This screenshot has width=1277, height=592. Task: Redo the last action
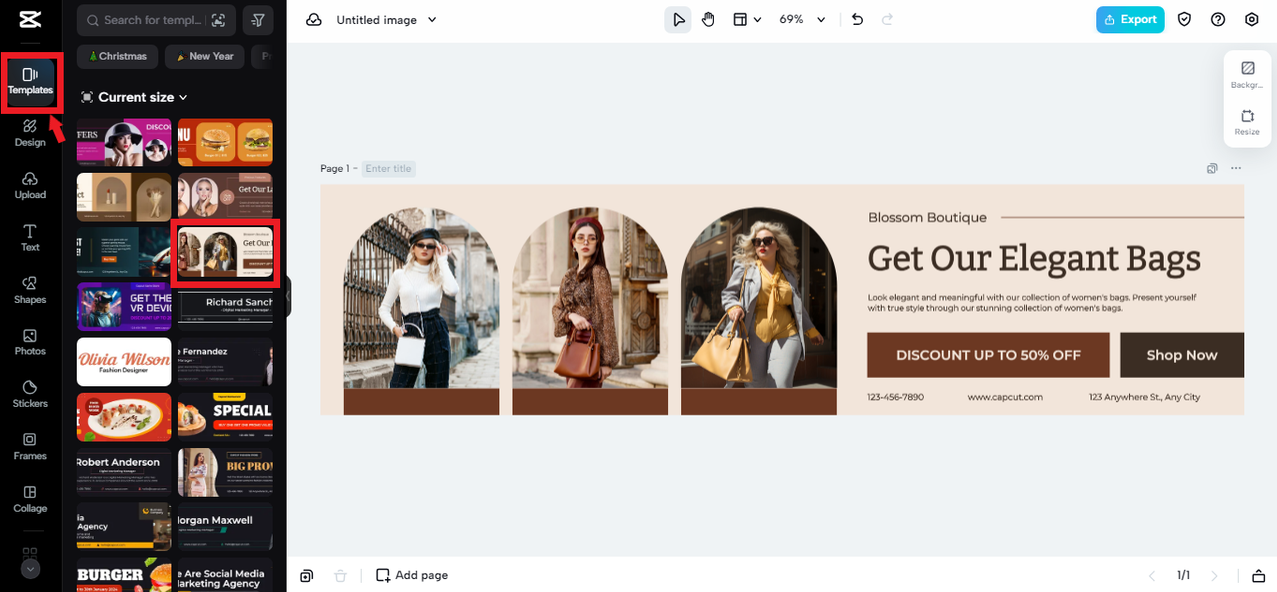click(886, 19)
